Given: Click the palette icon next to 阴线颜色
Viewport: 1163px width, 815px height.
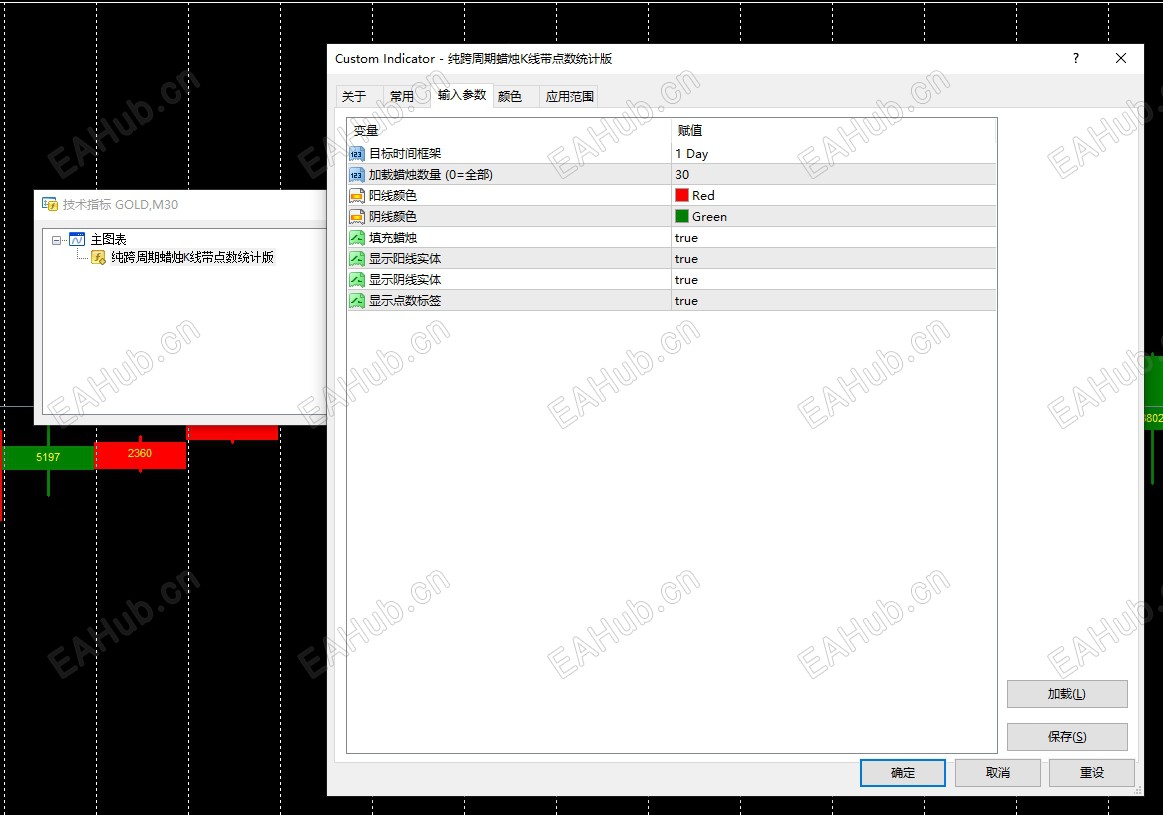Looking at the screenshot, I should pos(357,216).
